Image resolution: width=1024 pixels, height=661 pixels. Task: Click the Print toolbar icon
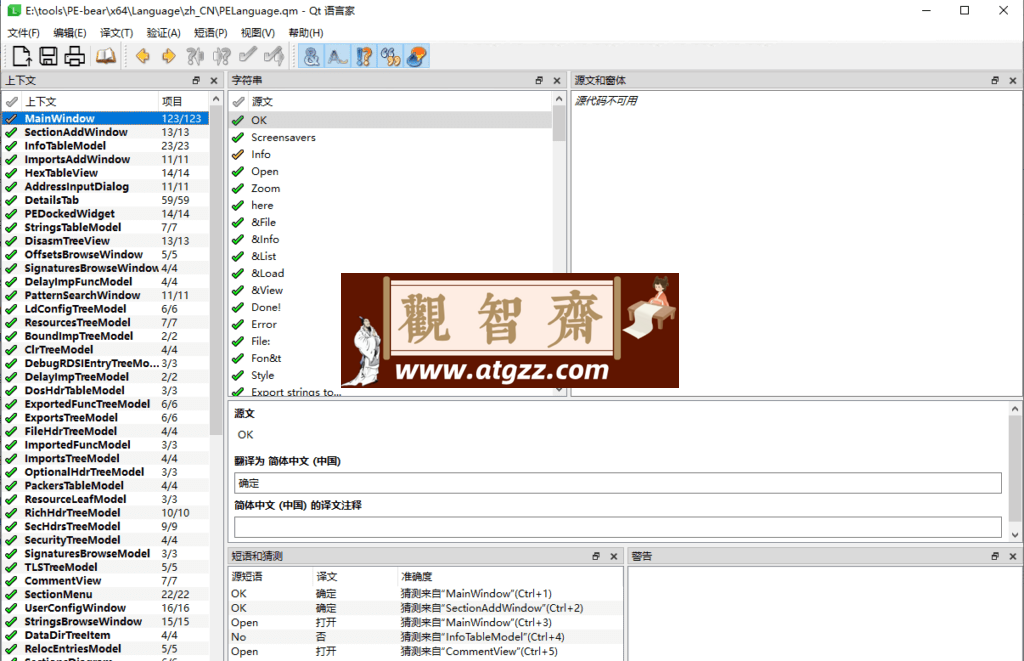click(x=74, y=56)
